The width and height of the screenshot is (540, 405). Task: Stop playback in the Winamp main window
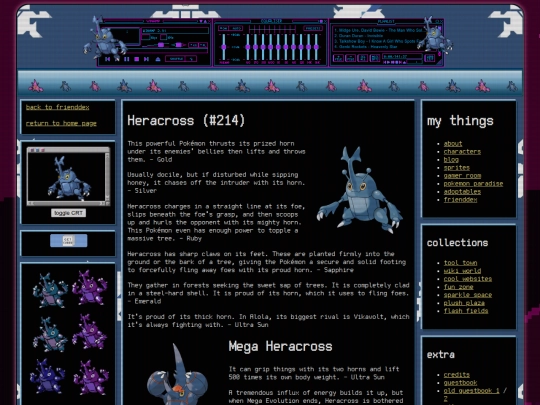pyautogui.click(x=136, y=59)
